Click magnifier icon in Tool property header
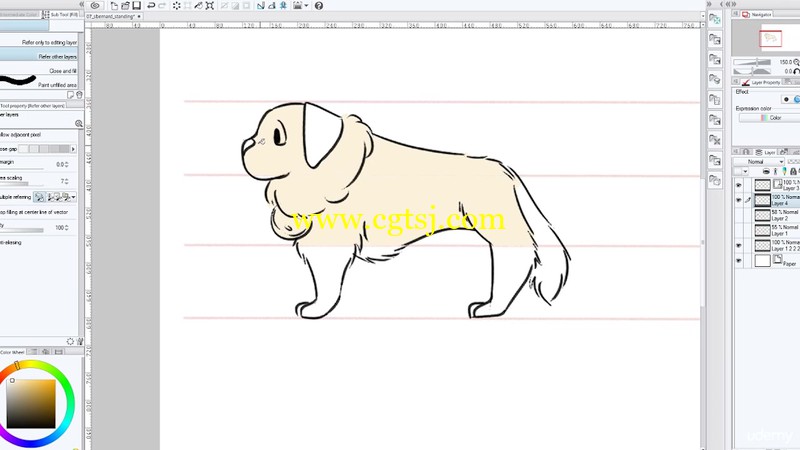The width and height of the screenshot is (800, 450). point(79,123)
